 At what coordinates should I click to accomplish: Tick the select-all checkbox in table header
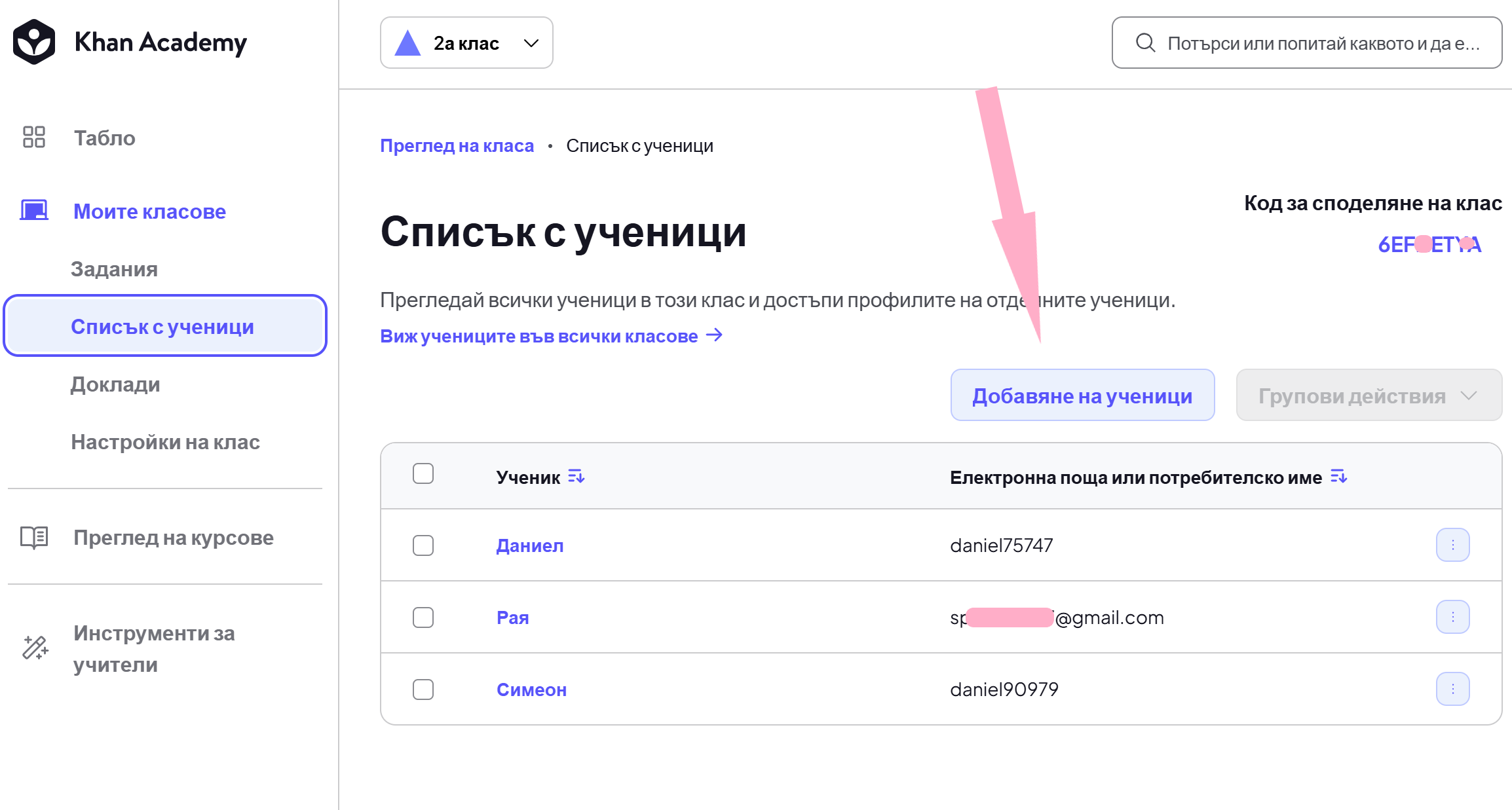(x=423, y=473)
